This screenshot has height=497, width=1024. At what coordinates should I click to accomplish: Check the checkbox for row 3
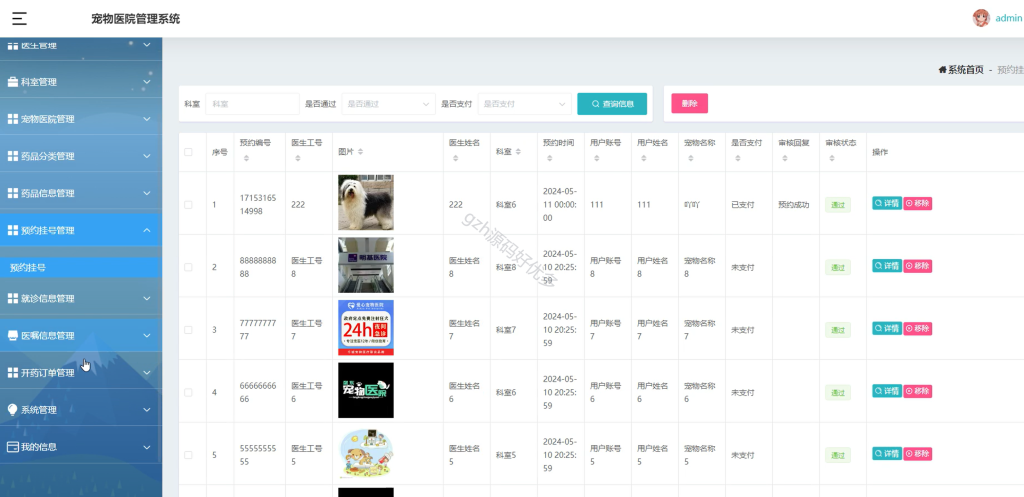pyautogui.click(x=188, y=330)
